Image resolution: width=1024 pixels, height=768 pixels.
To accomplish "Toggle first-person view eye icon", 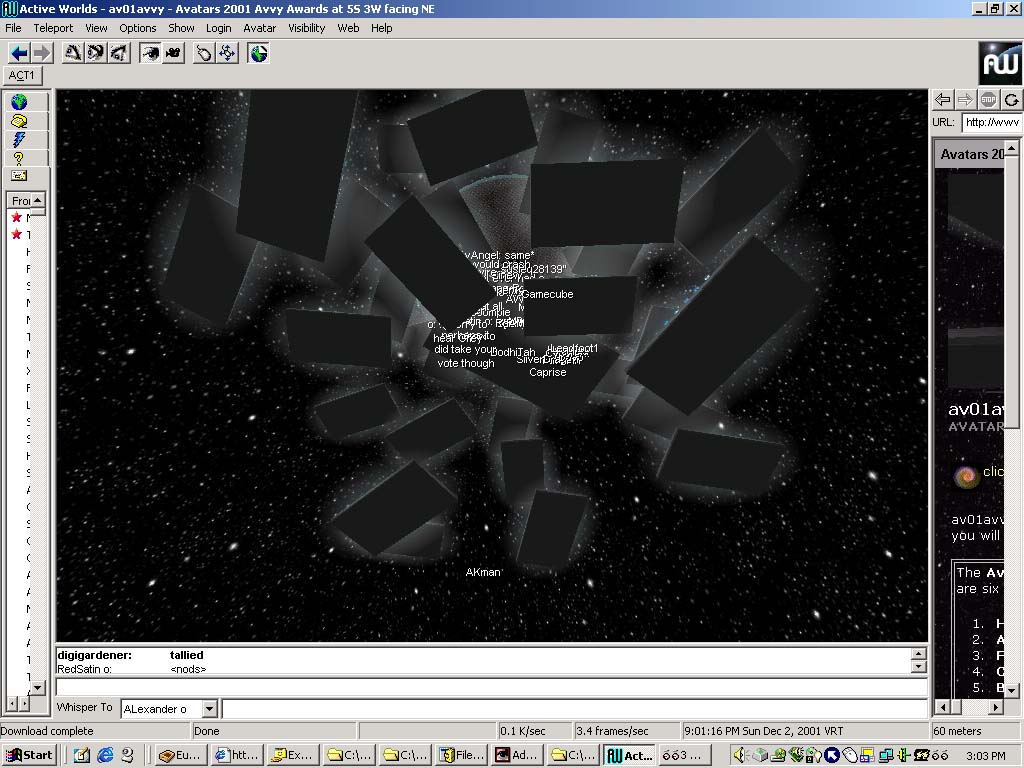I will (150, 53).
